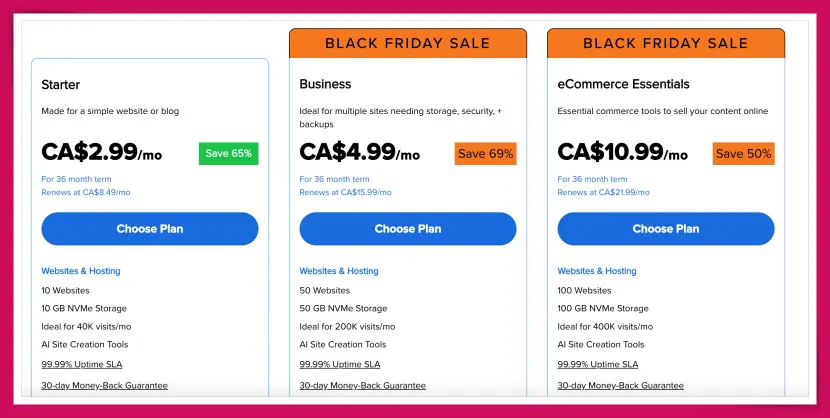Choose the Starter plan
This screenshot has width=830, height=418.
(x=150, y=229)
